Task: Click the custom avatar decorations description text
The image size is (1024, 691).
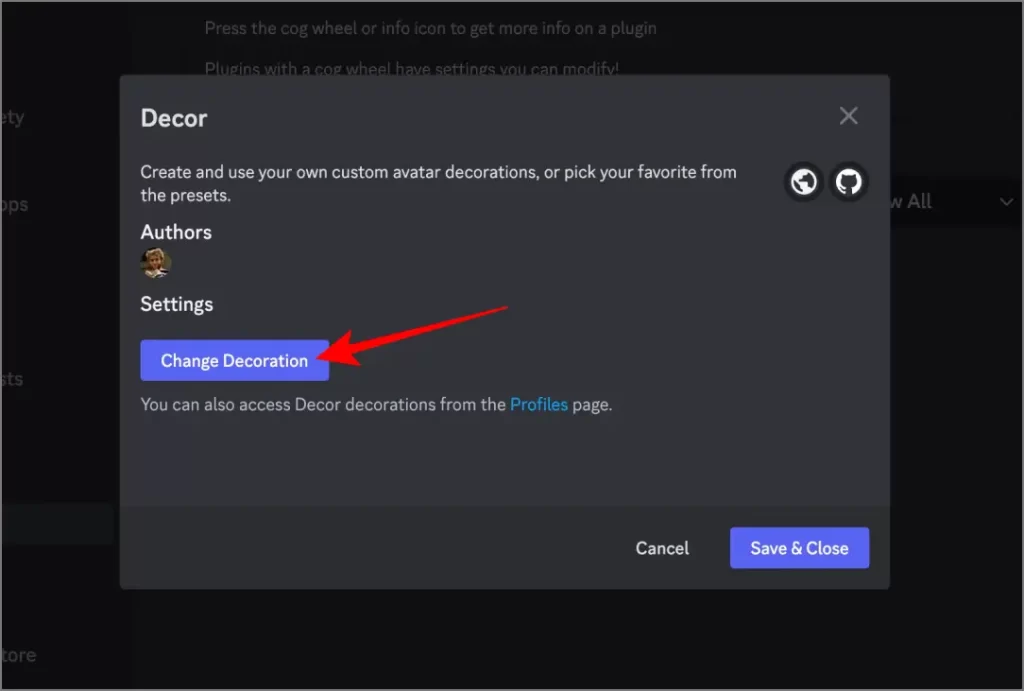Action: (x=438, y=184)
